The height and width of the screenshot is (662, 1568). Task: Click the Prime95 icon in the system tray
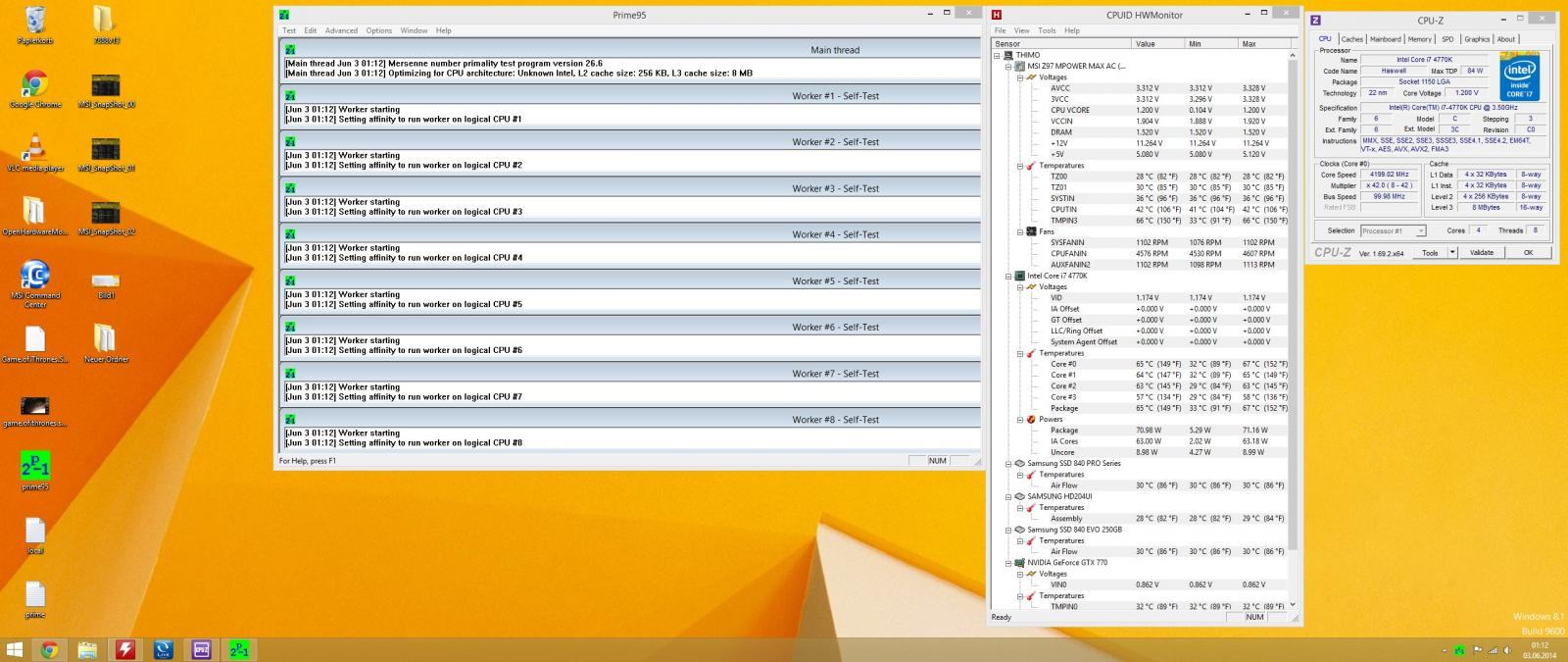[1460, 650]
